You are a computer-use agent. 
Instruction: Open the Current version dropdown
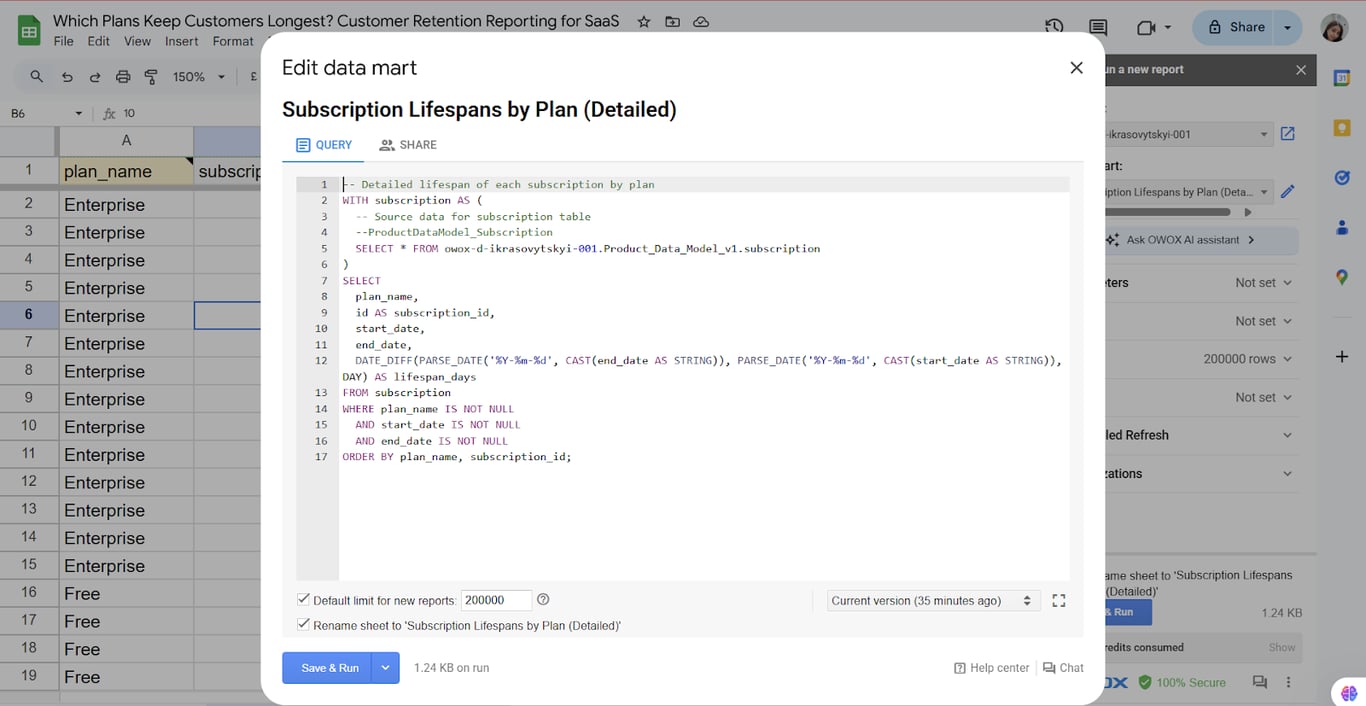point(931,601)
